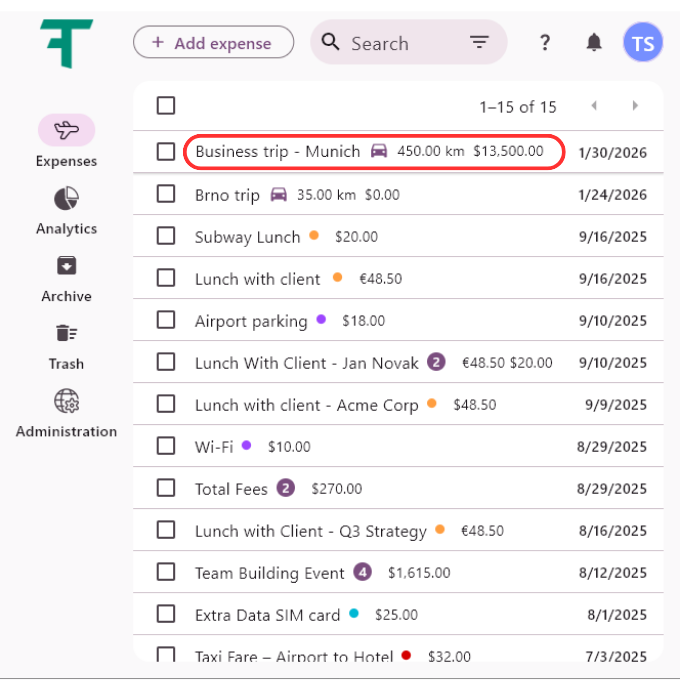Open search filter options icon

coord(480,42)
